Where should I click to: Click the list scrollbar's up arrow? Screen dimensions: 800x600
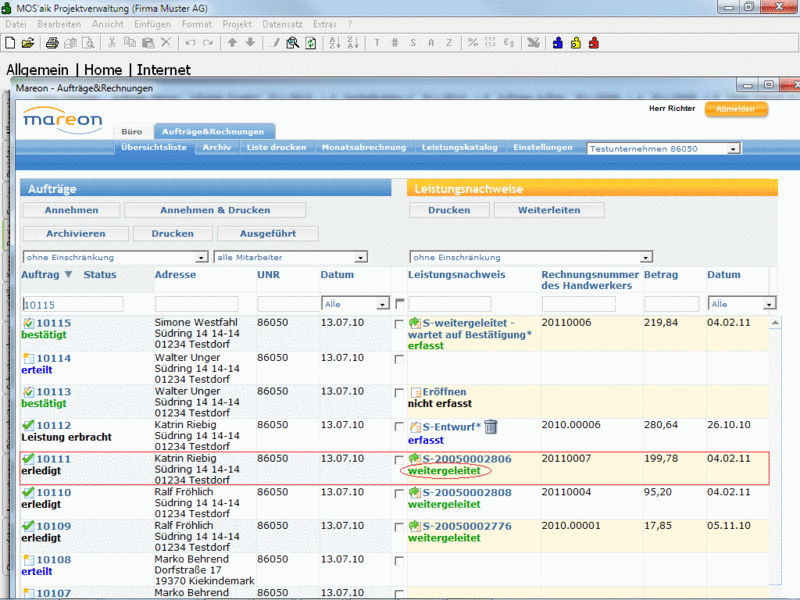tap(775, 322)
